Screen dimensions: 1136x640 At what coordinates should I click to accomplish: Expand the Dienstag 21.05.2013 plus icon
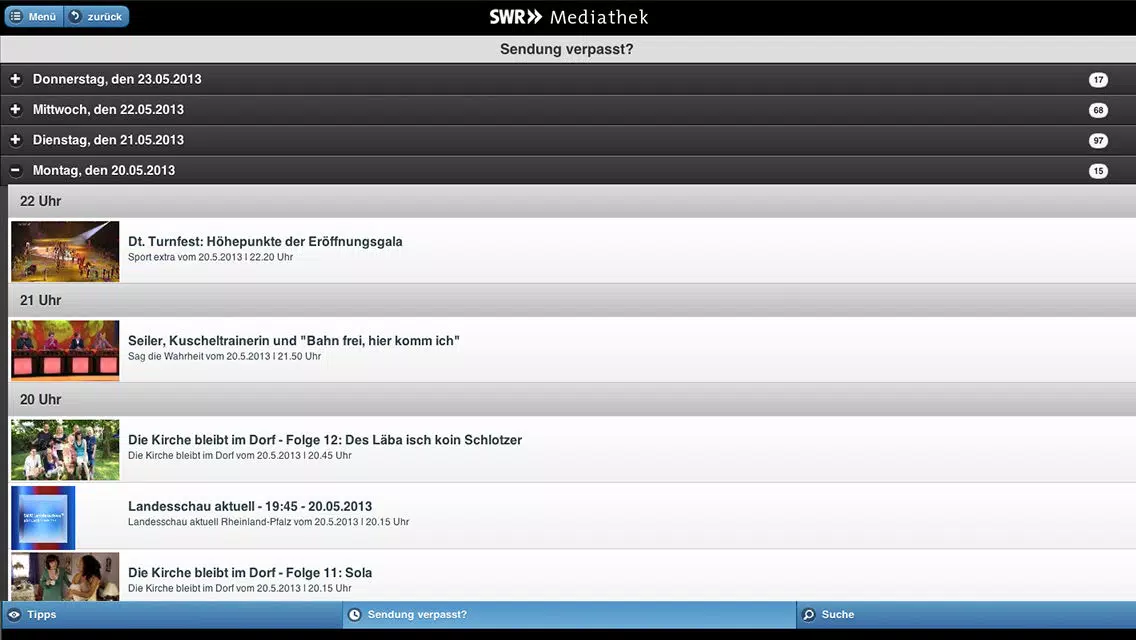[15, 140]
